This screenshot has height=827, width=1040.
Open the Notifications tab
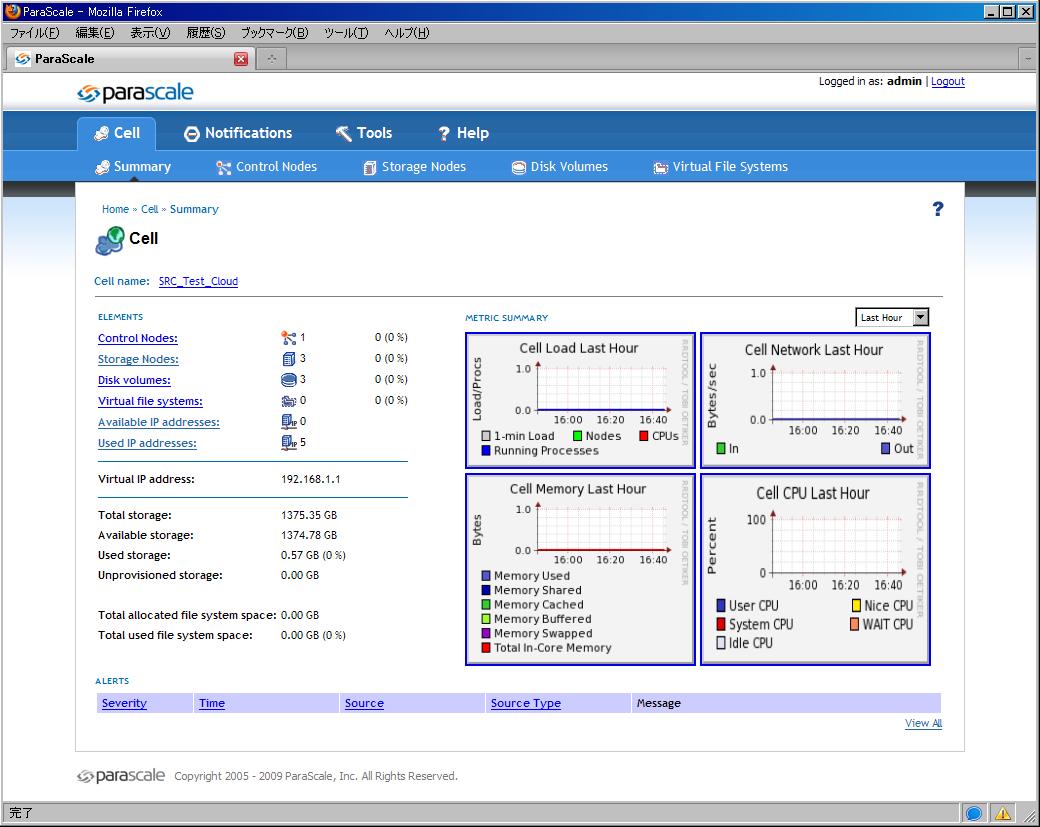[x=238, y=133]
